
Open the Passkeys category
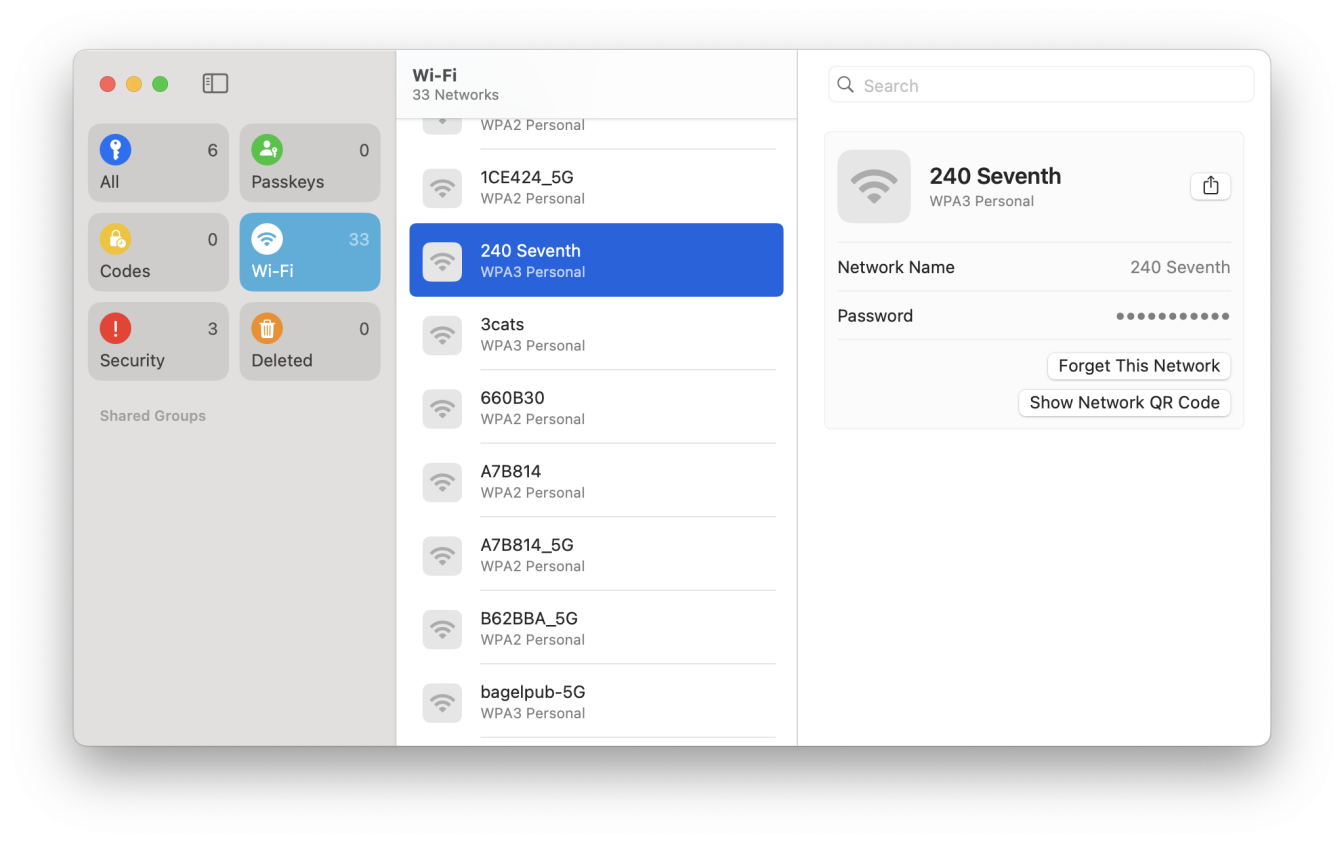[310, 163]
